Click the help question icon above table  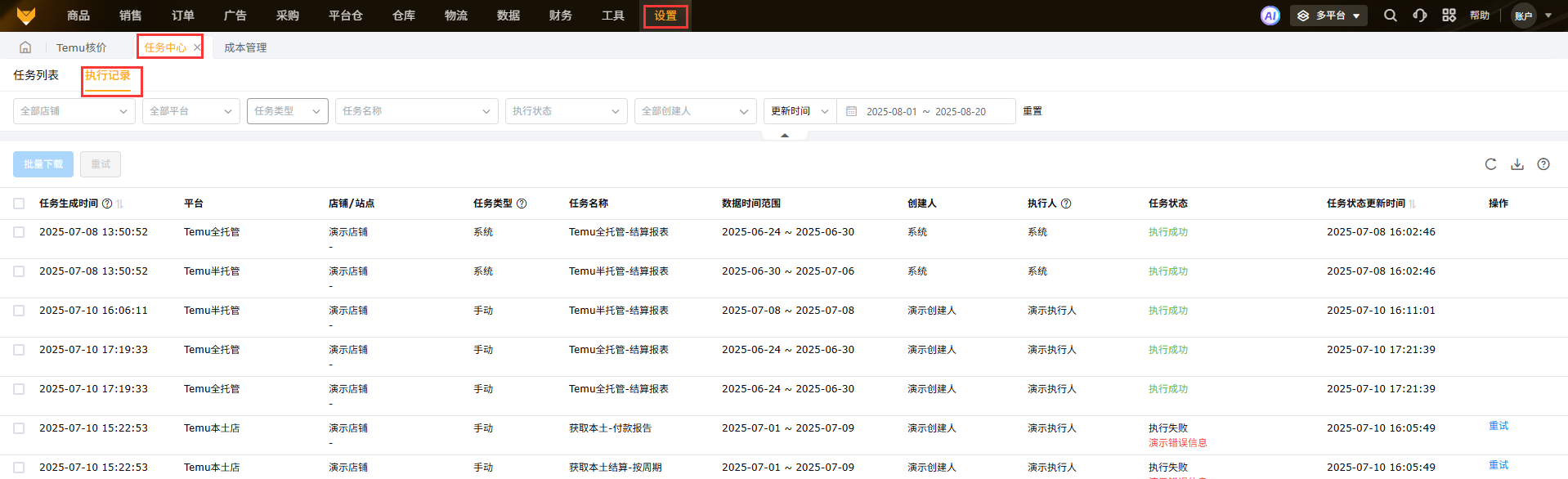[x=1543, y=164]
